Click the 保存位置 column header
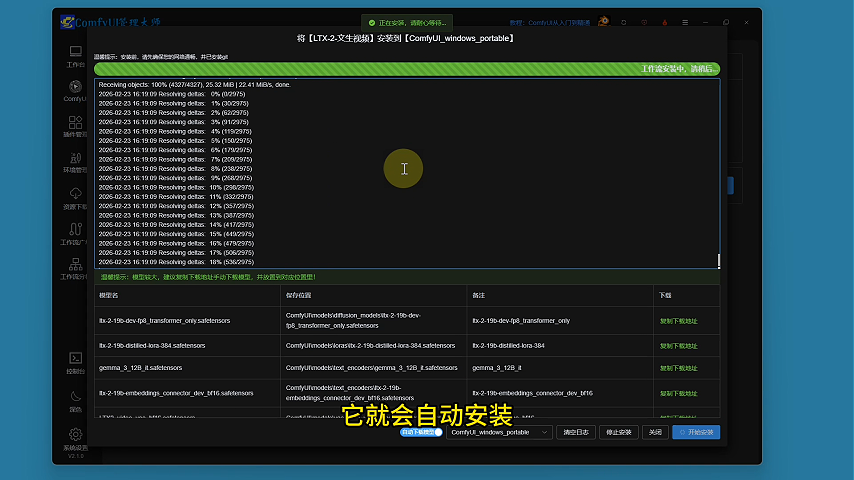The width and height of the screenshot is (854, 480). [298, 295]
